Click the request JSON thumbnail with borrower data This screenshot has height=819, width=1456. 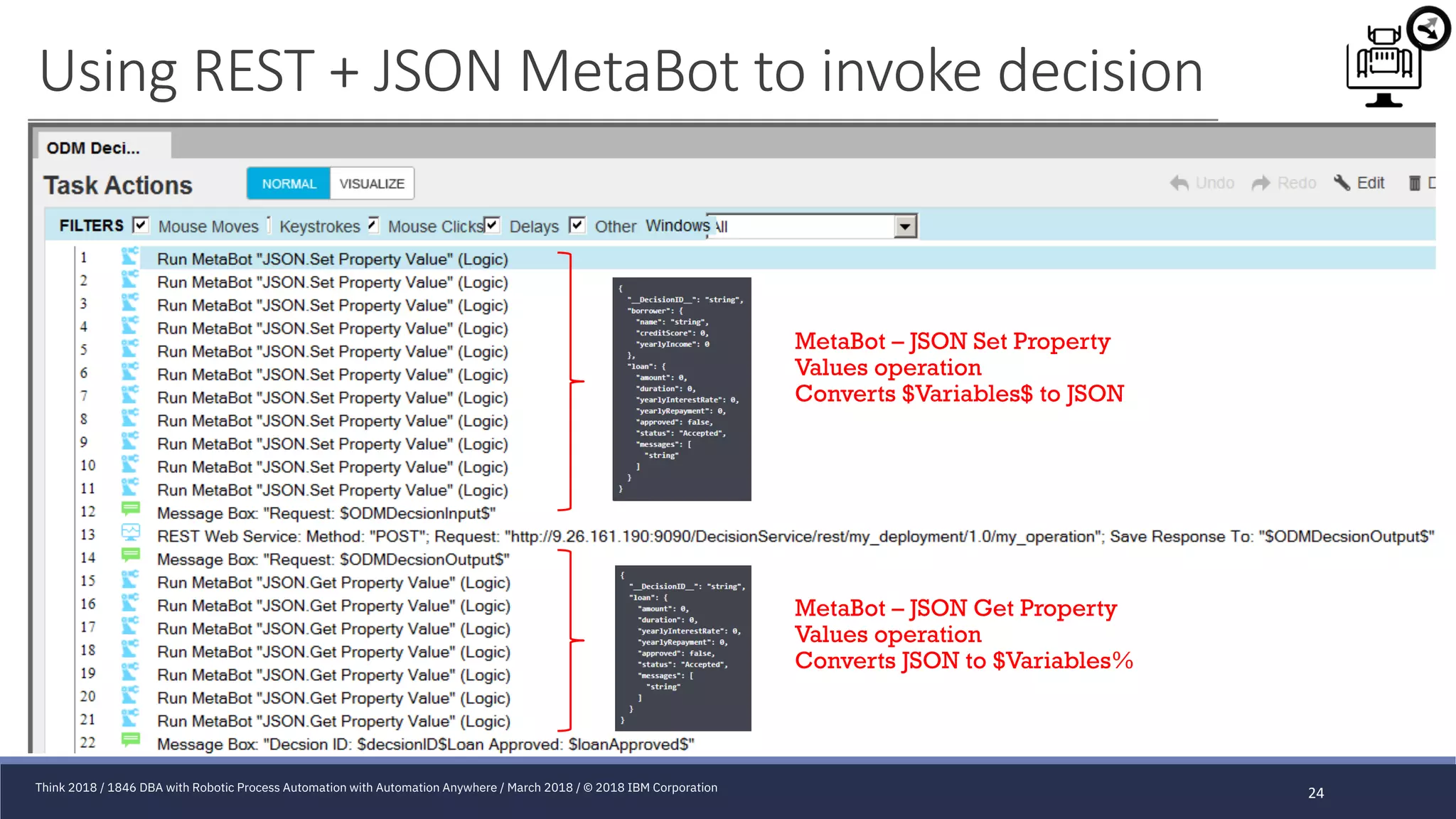[x=682, y=389]
